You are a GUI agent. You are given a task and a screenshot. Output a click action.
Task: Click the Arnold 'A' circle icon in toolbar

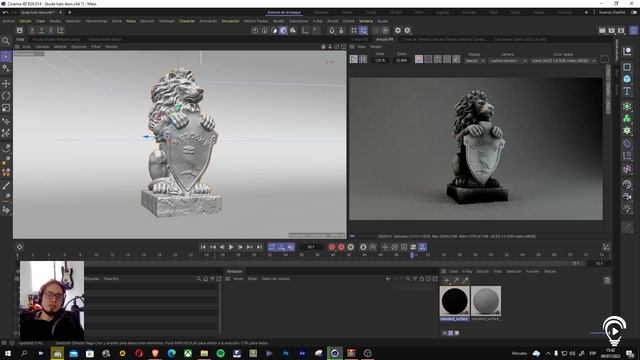[407, 30]
